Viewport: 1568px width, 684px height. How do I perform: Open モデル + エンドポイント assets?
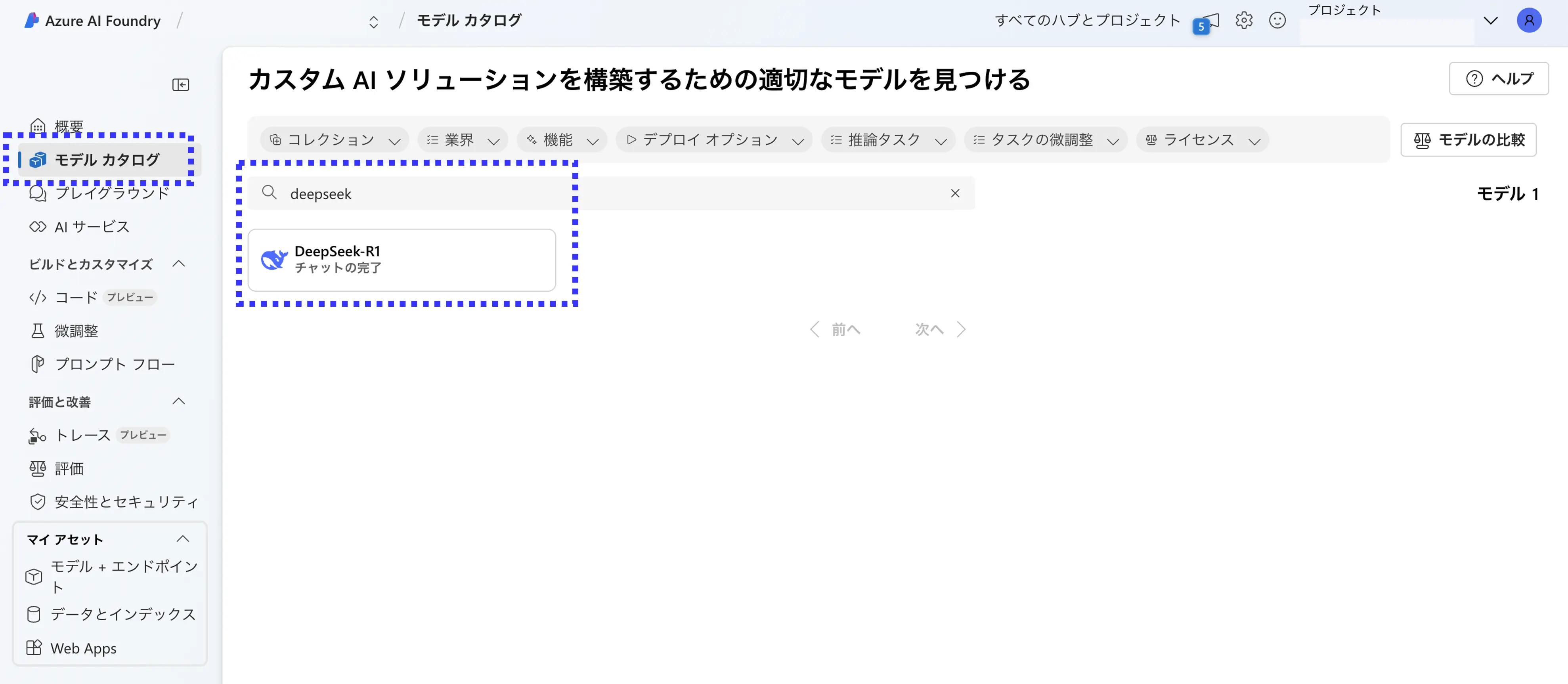click(112, 576)
